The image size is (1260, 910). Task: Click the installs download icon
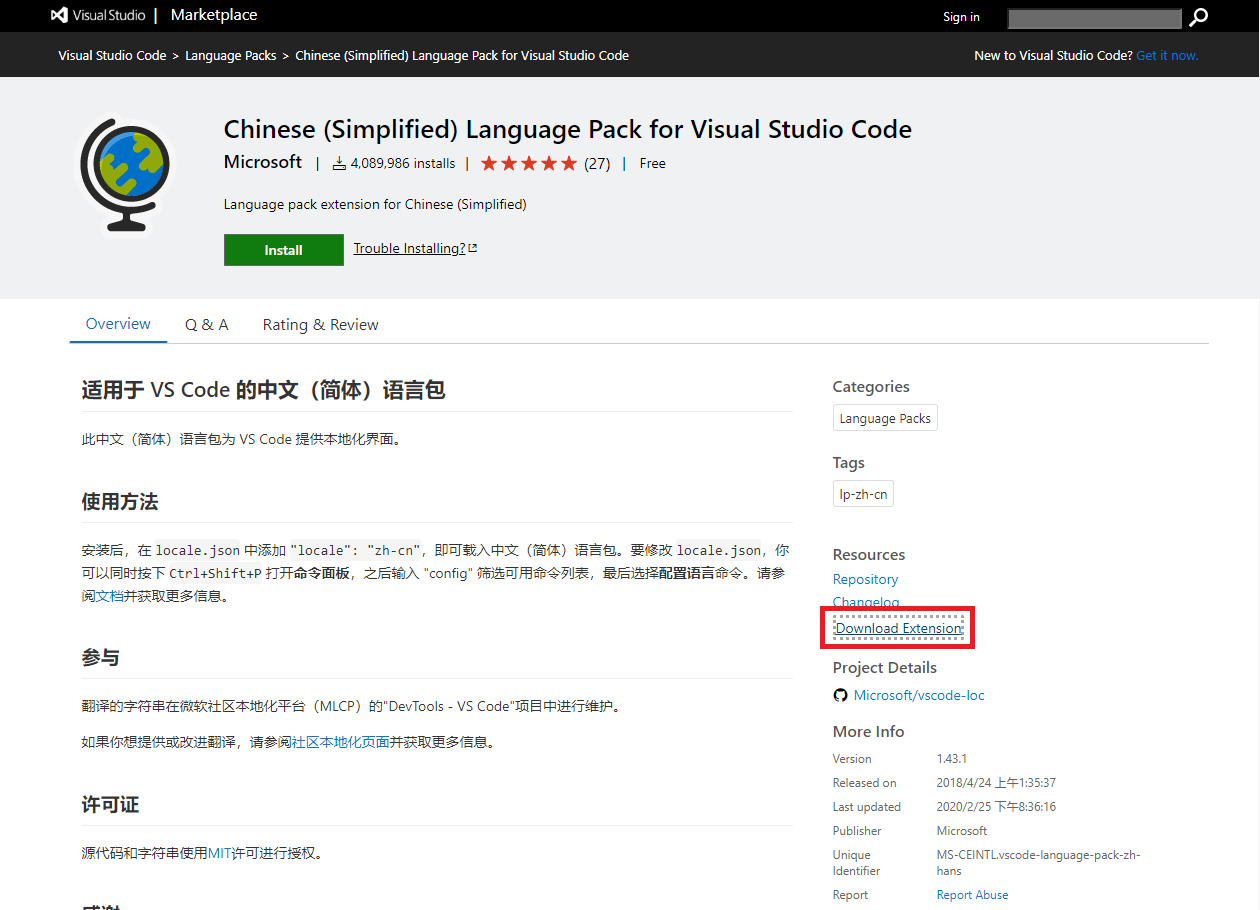click(339, 163)
